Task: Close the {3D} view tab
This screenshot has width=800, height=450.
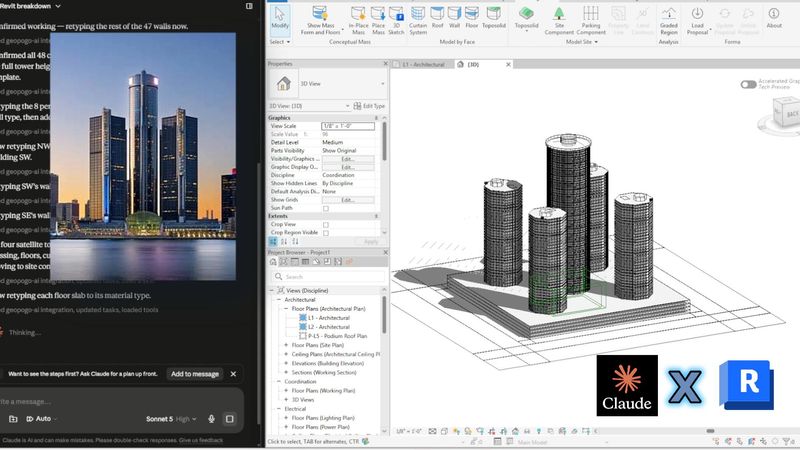Action: coord(508,64)
